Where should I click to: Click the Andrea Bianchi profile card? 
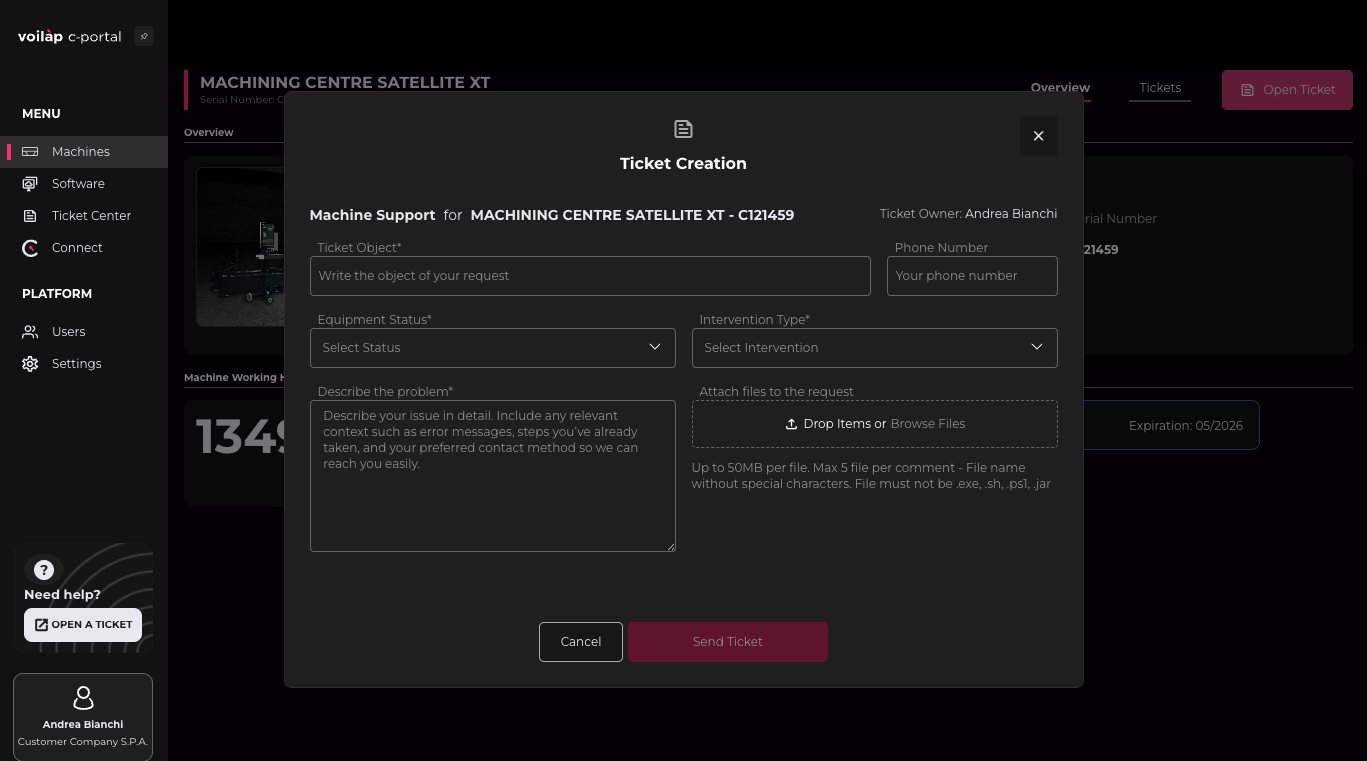pyautogui.click(x=83, y=717)
